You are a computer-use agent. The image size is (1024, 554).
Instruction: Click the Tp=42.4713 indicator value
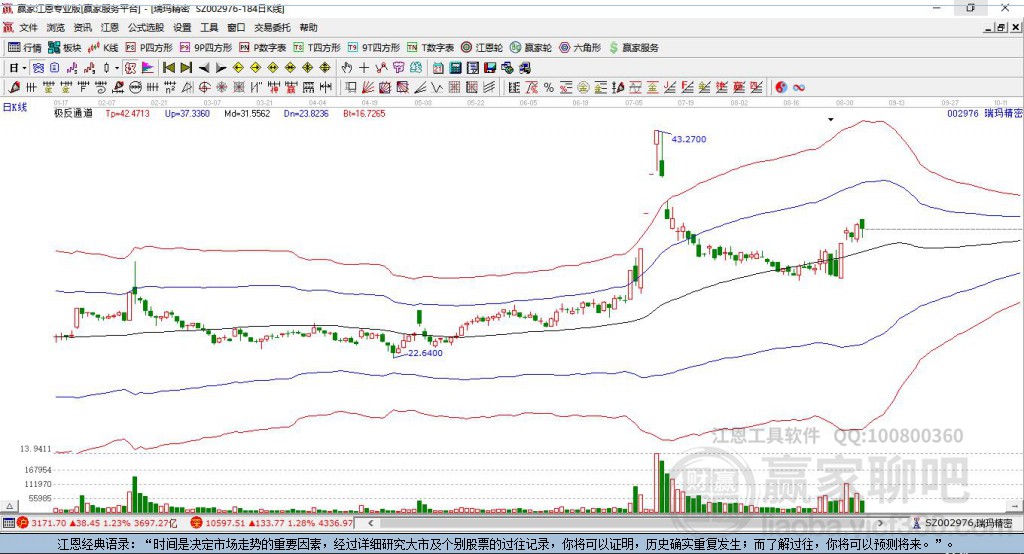pos(127,113)
